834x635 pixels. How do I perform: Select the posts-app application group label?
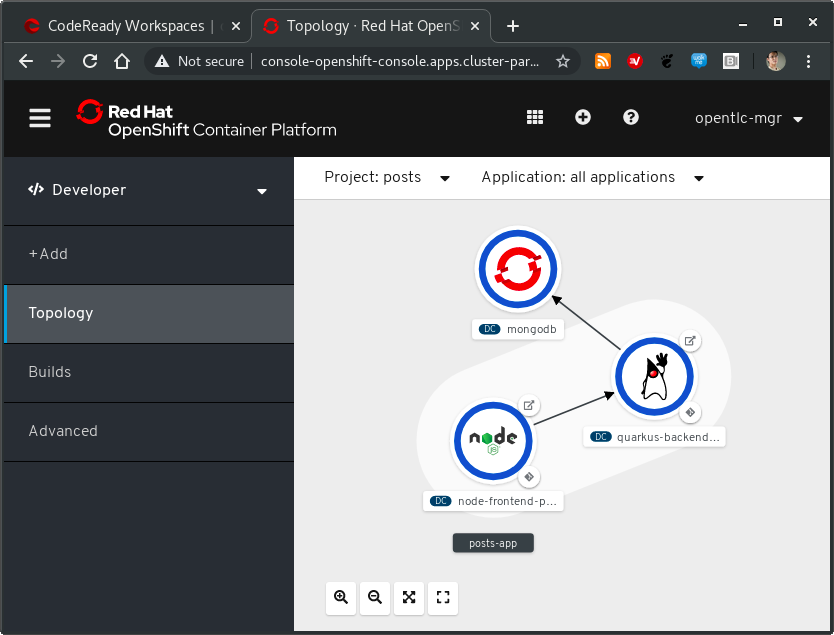click(x=493, y=543)
